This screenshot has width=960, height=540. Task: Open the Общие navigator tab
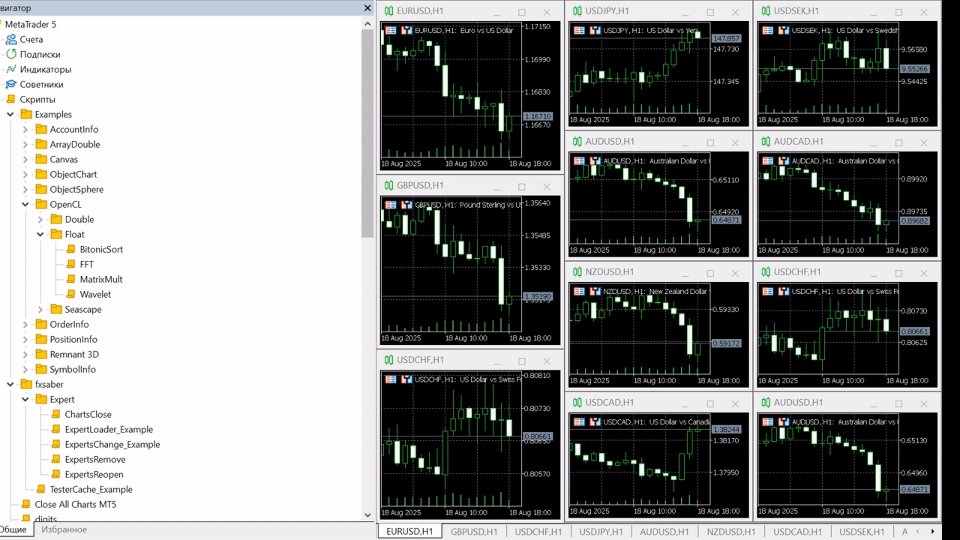point(13,530)
